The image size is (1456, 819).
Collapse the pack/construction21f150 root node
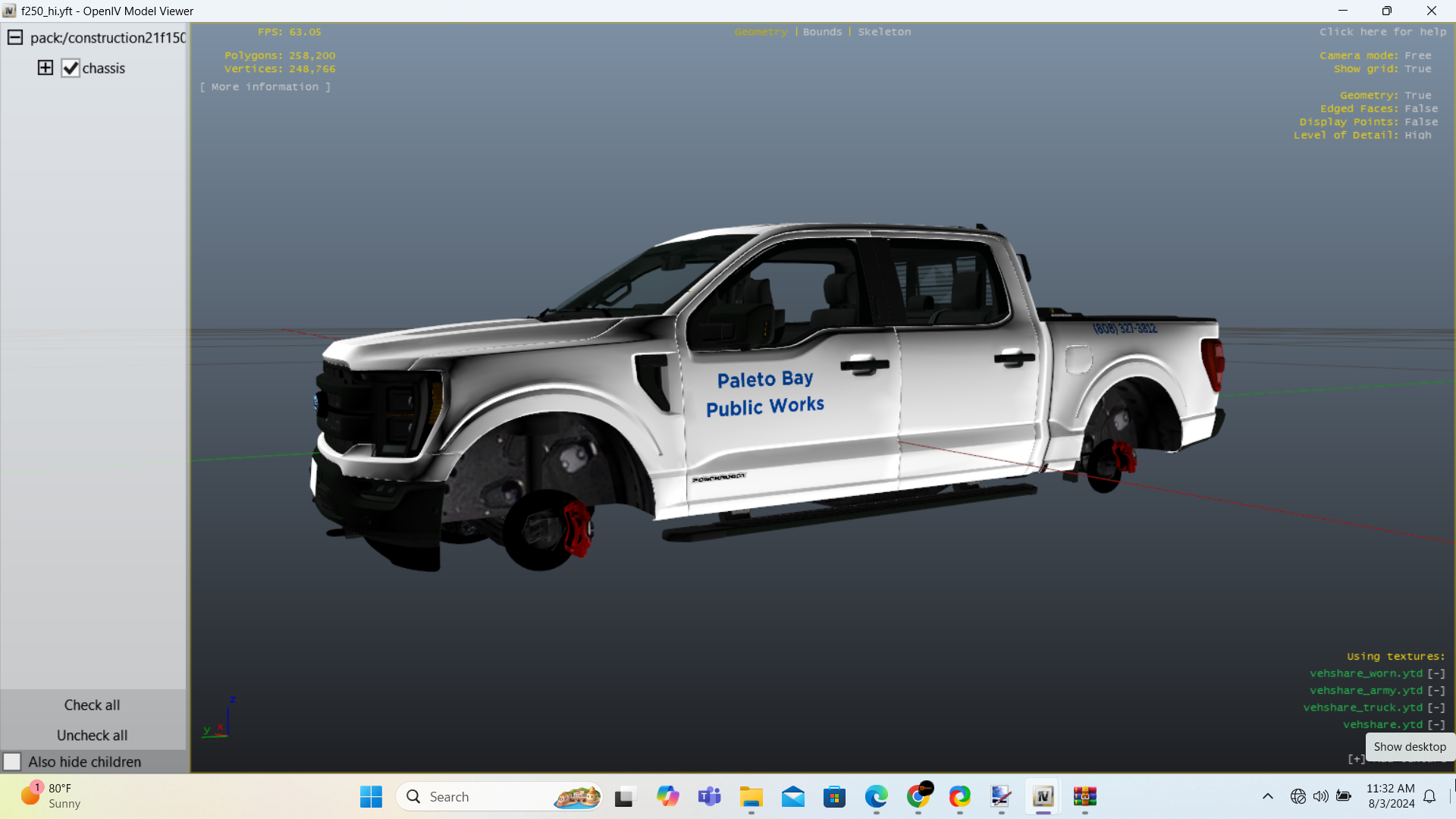15,37
